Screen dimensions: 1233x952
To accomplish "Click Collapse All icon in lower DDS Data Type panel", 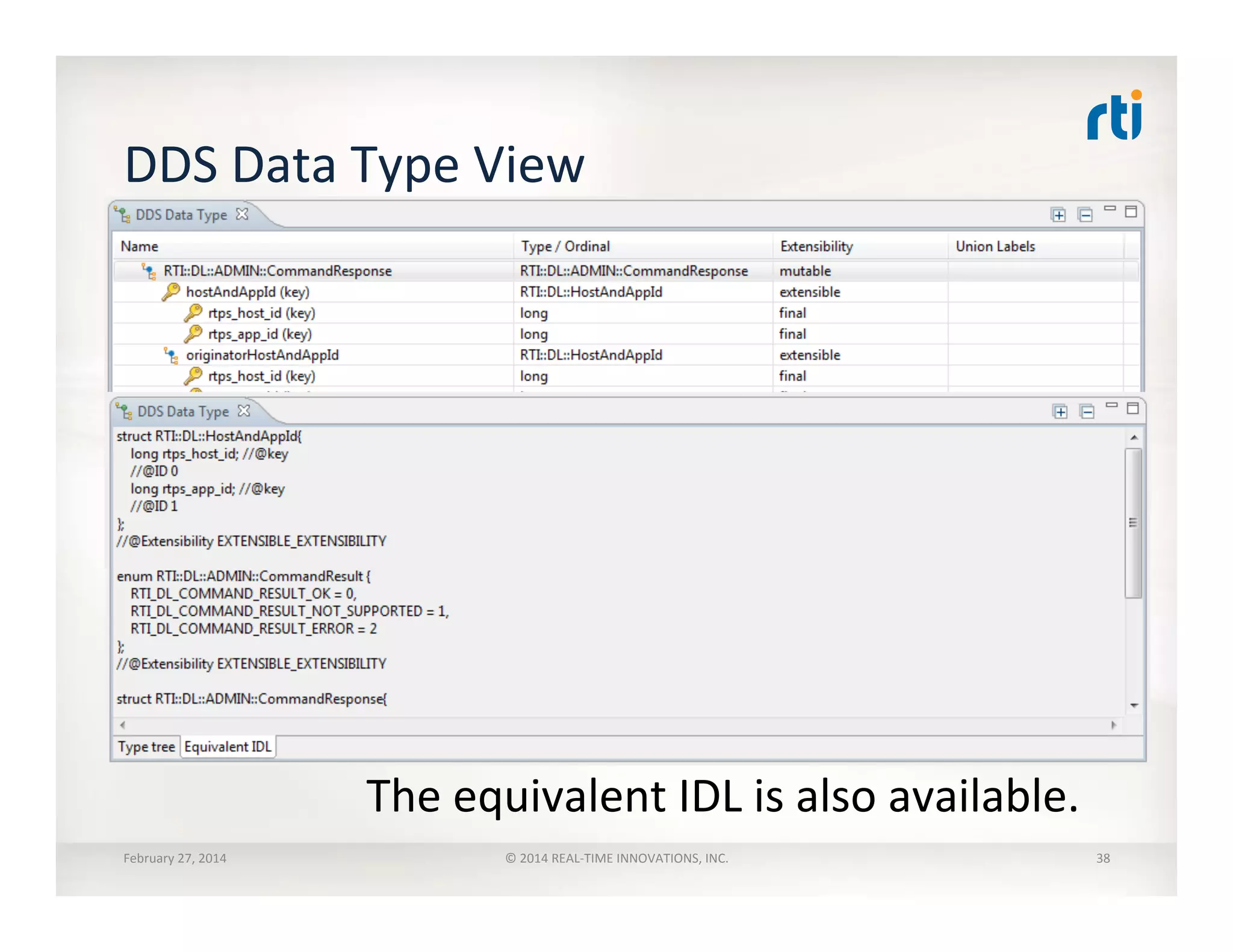I will coord(1087,412).
